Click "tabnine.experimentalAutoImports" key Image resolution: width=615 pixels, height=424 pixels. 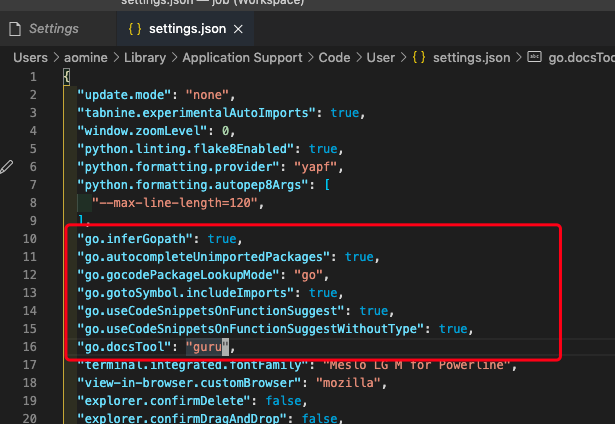(197, 113)
